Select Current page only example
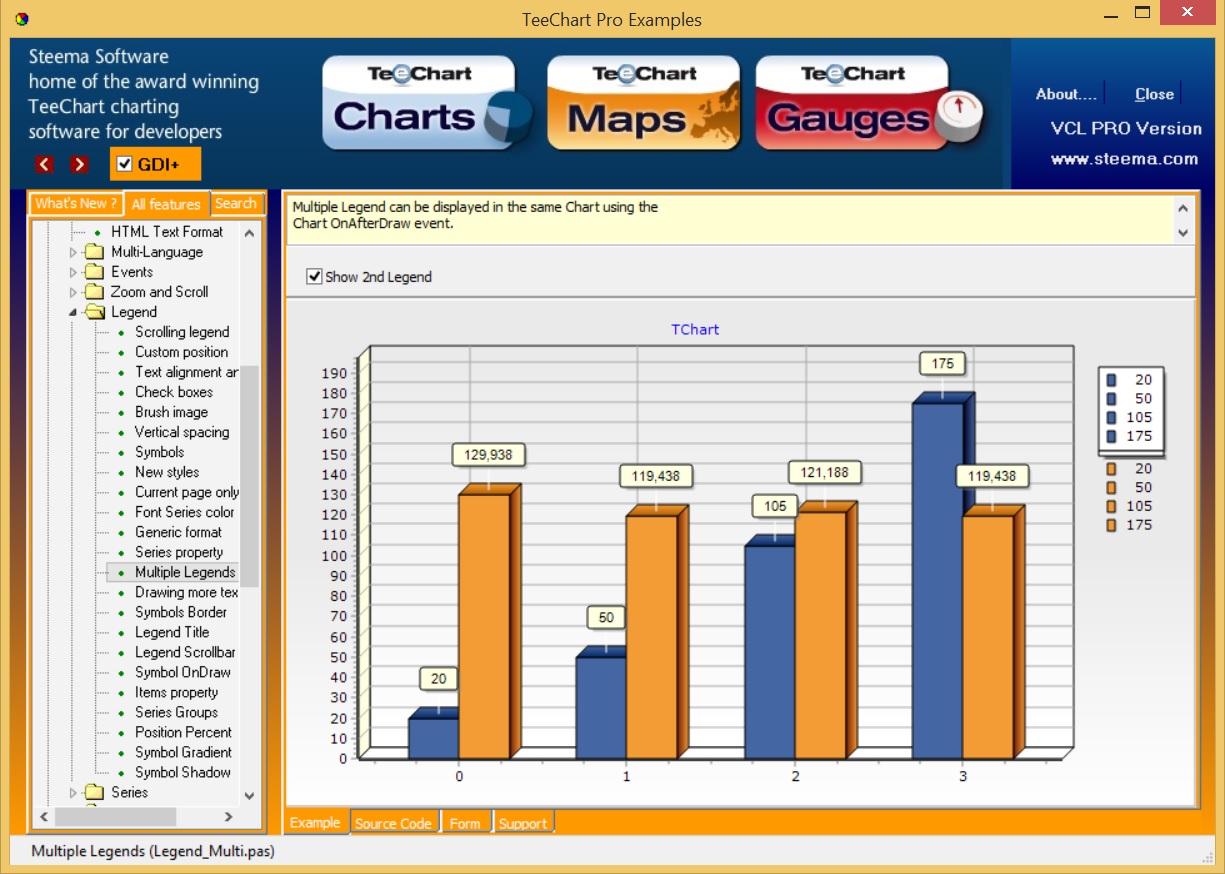The image size is (1225, 874). [x=187, y=492]
